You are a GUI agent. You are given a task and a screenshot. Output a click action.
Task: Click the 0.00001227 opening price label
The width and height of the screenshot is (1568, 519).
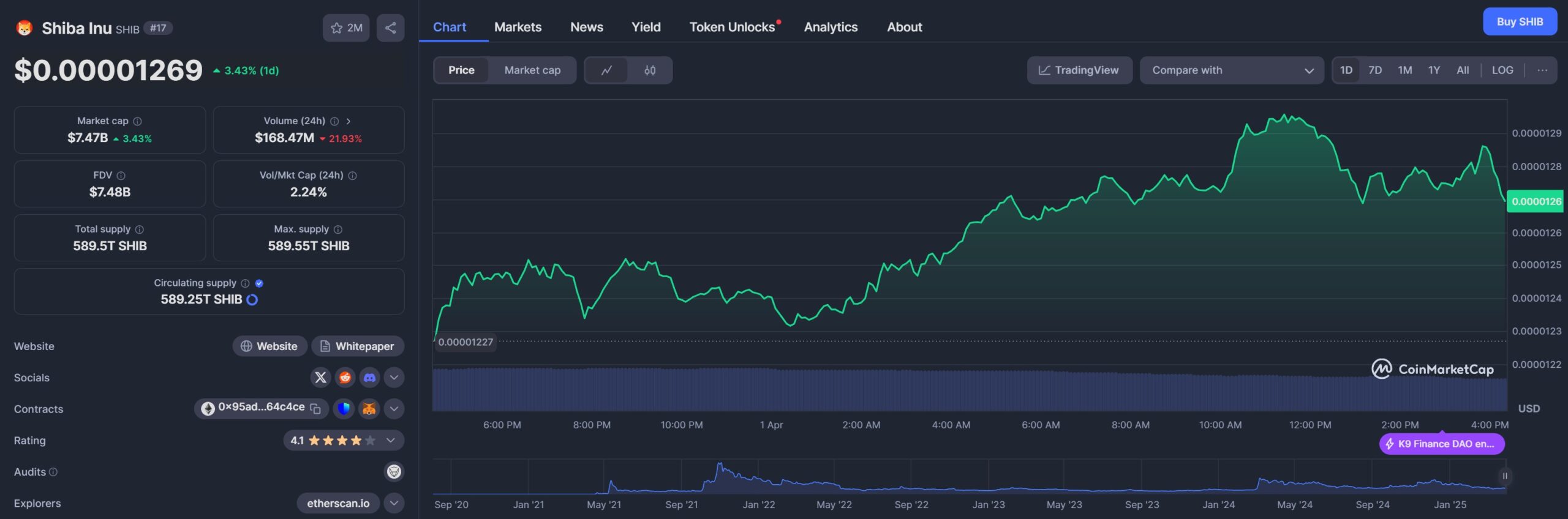[466, 342]
